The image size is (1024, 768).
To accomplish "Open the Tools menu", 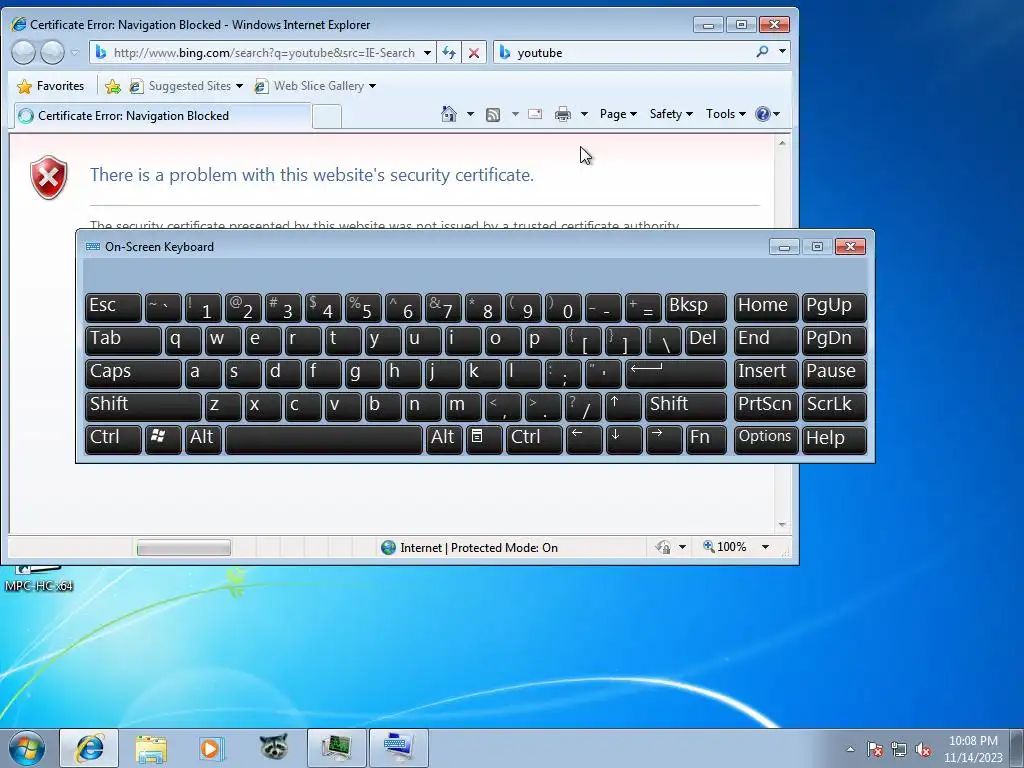I will [726, 114].
